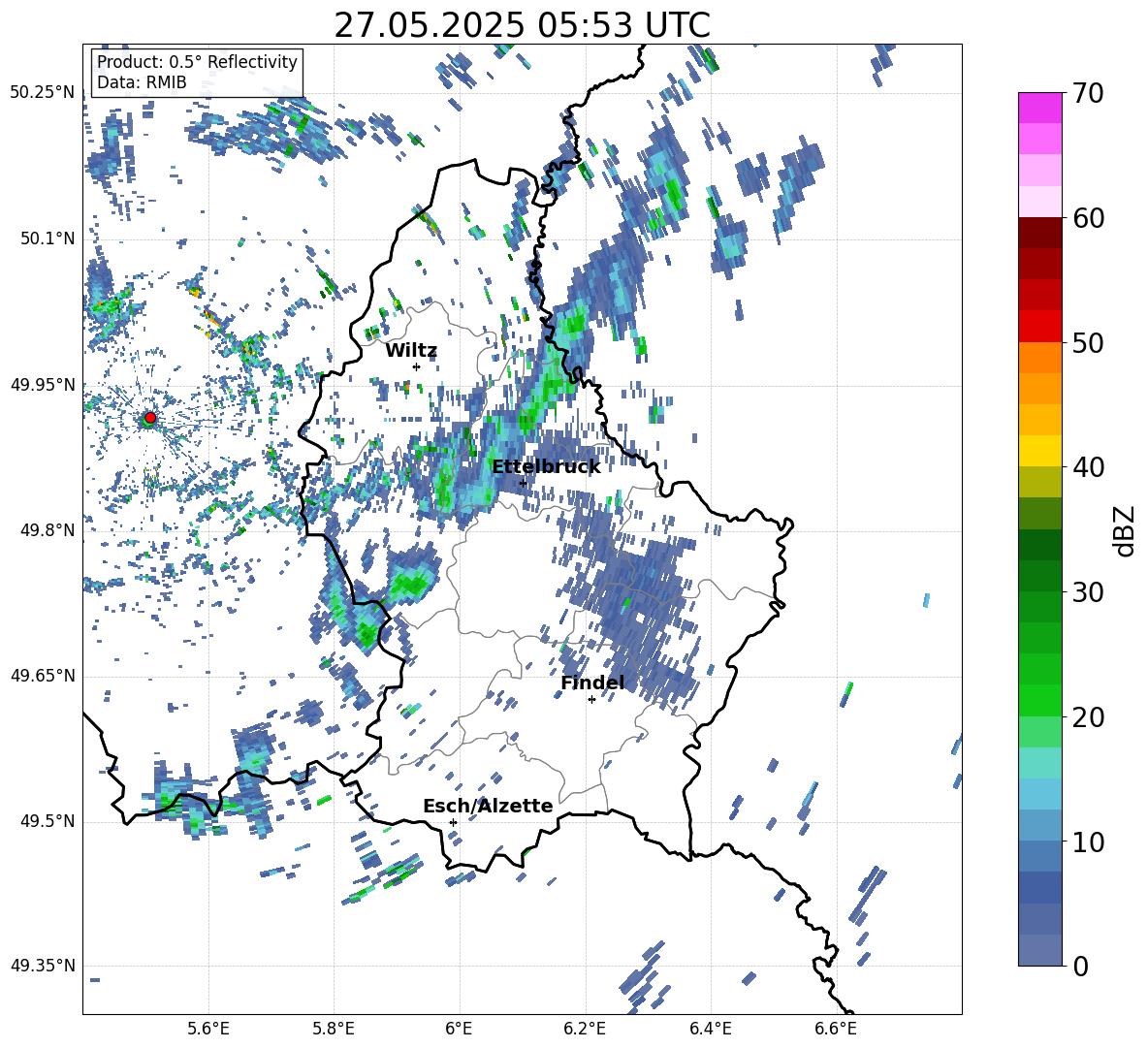Click the colorbar label 50
Viewport: 1148px width, 1048px height.
coord(1089,343)
